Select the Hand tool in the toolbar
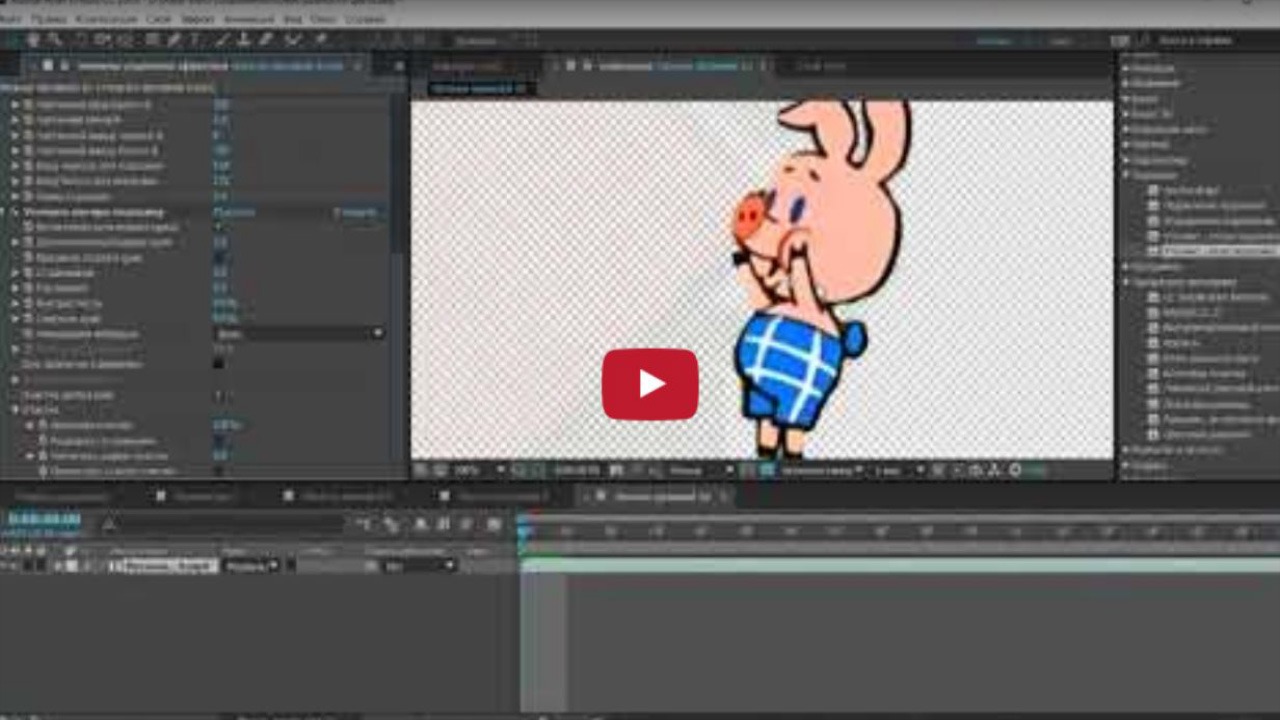Viewport: 1280px width, 720px height. [x=34, y=40]
